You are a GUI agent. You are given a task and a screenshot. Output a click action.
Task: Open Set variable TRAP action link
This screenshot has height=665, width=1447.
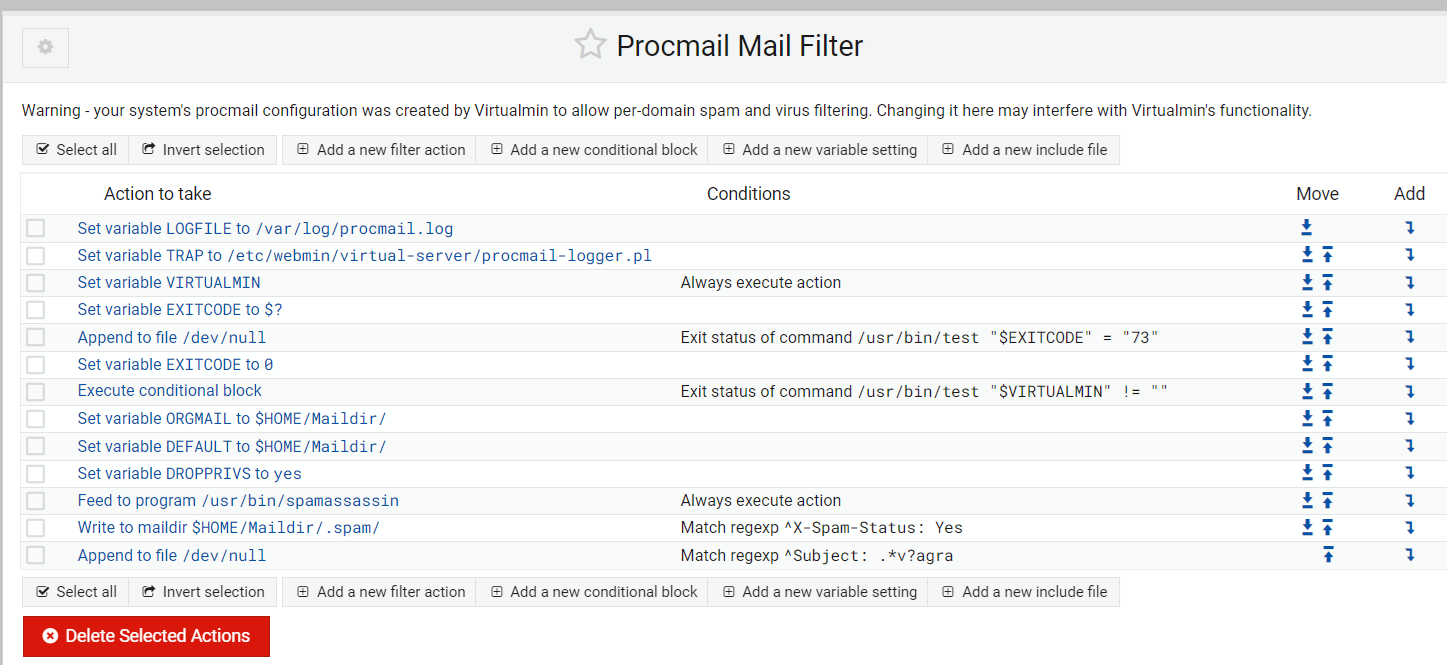[x=364, y=255]
